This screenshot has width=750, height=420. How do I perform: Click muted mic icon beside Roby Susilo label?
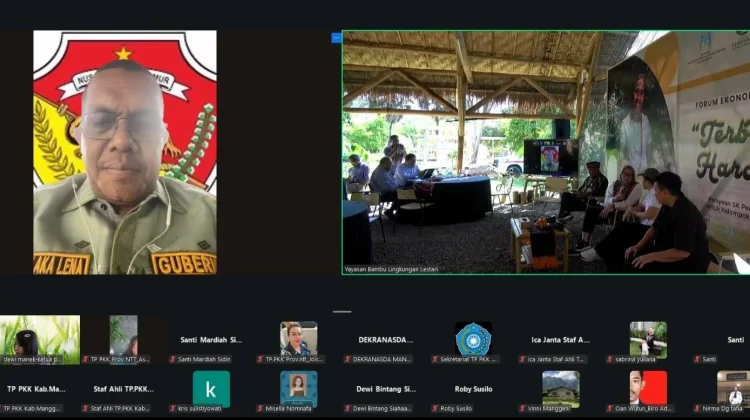(435, 409)
